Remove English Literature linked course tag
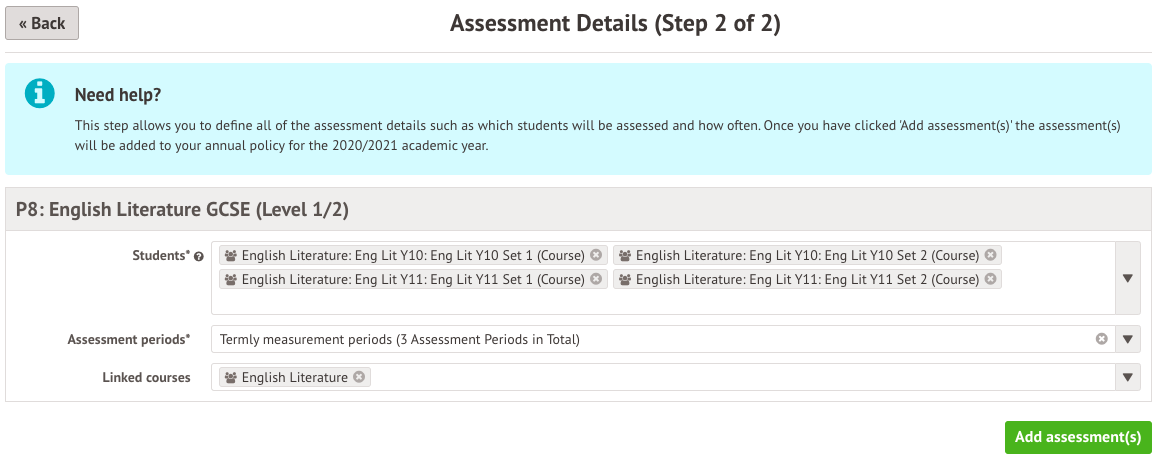 tap(359, 378)
